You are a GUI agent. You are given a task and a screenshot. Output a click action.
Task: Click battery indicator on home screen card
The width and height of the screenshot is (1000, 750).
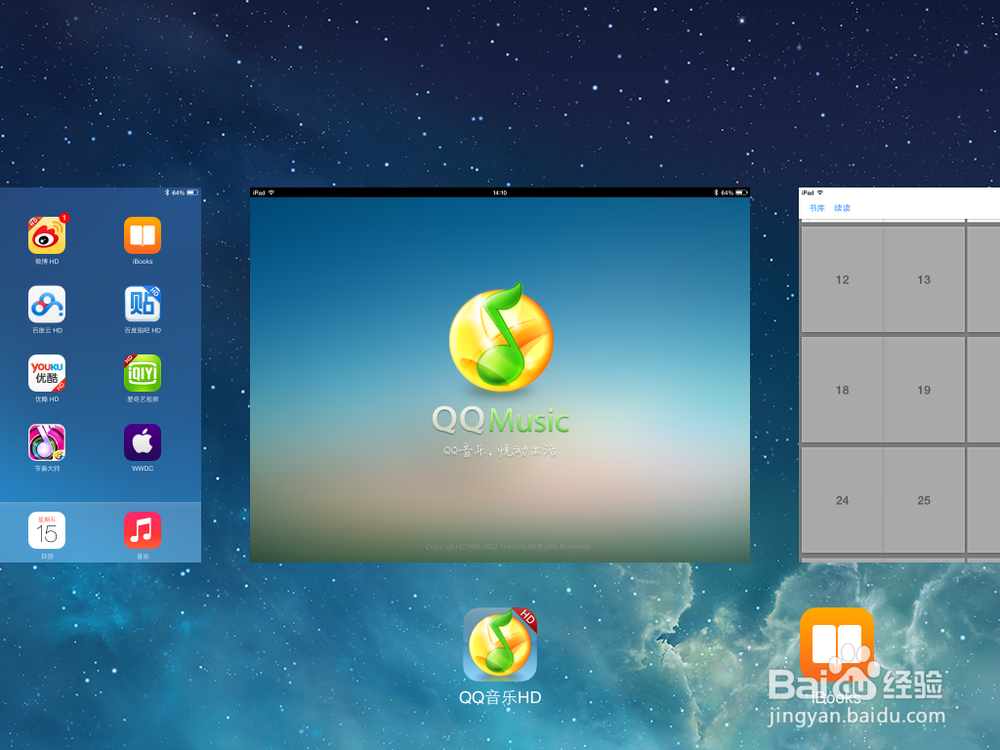(192, 193)
